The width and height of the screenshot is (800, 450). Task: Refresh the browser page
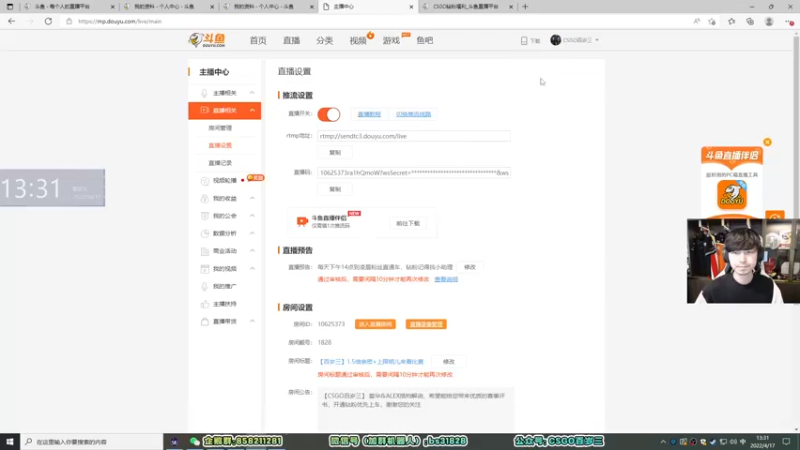[48, 21]
